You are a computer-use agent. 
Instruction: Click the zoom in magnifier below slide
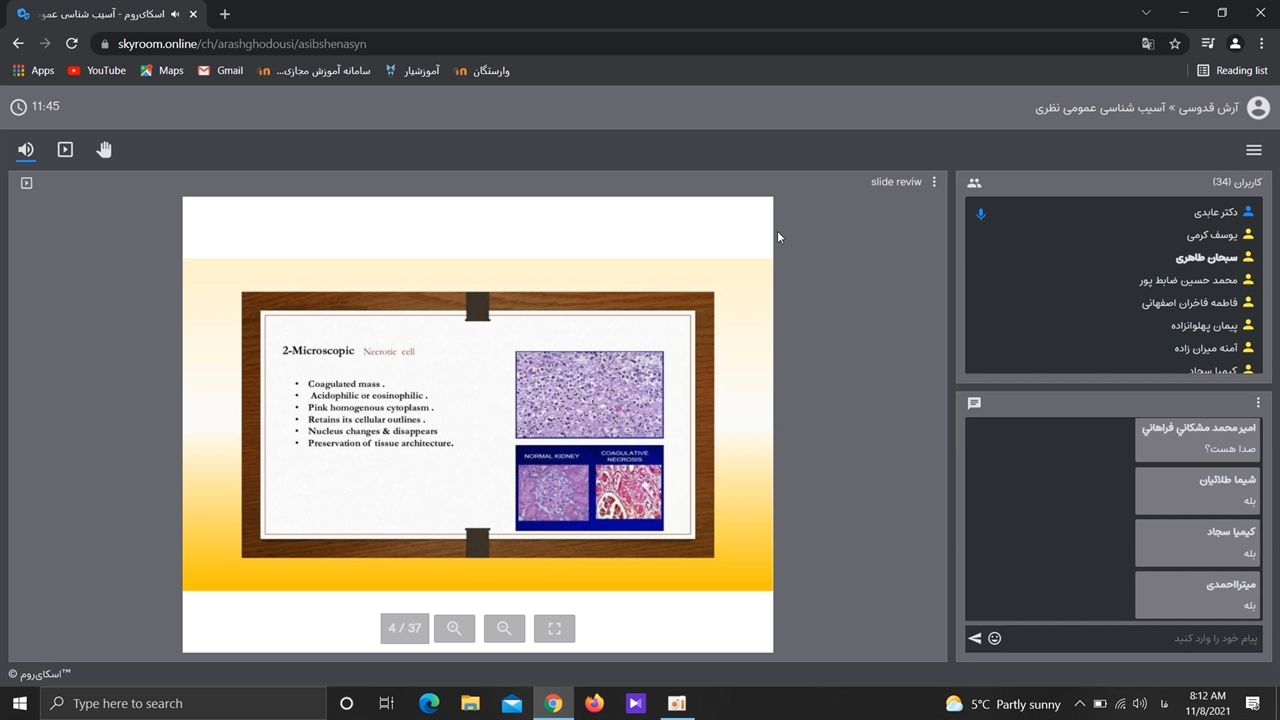(x=454, y=628)
